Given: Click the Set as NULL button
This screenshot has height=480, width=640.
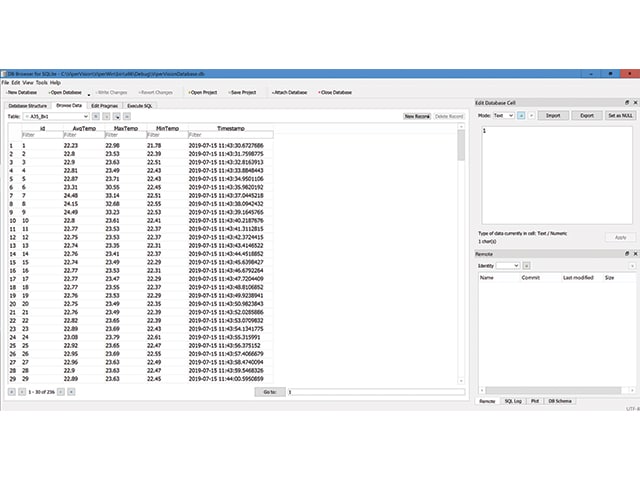Looking at the screenshot, I should [x=620, y=116].
